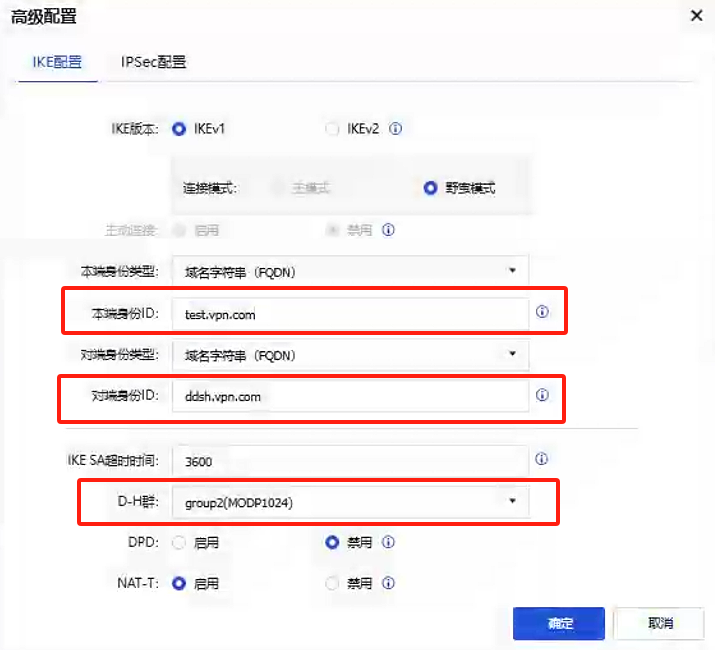Click IKE SA超时时间 field showing 3600
Viewport: 715px width, 650px height.
350,461
